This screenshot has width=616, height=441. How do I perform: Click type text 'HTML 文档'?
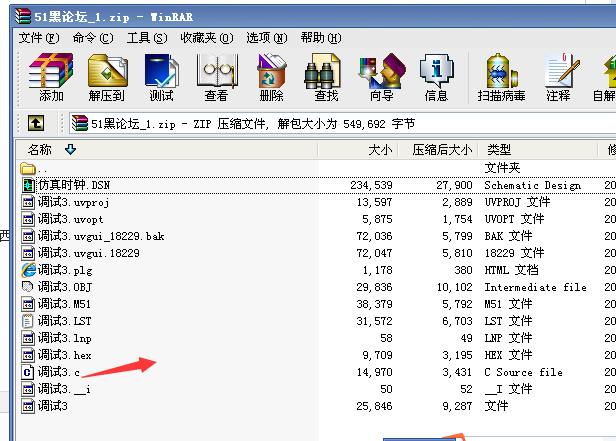[511, 270]
